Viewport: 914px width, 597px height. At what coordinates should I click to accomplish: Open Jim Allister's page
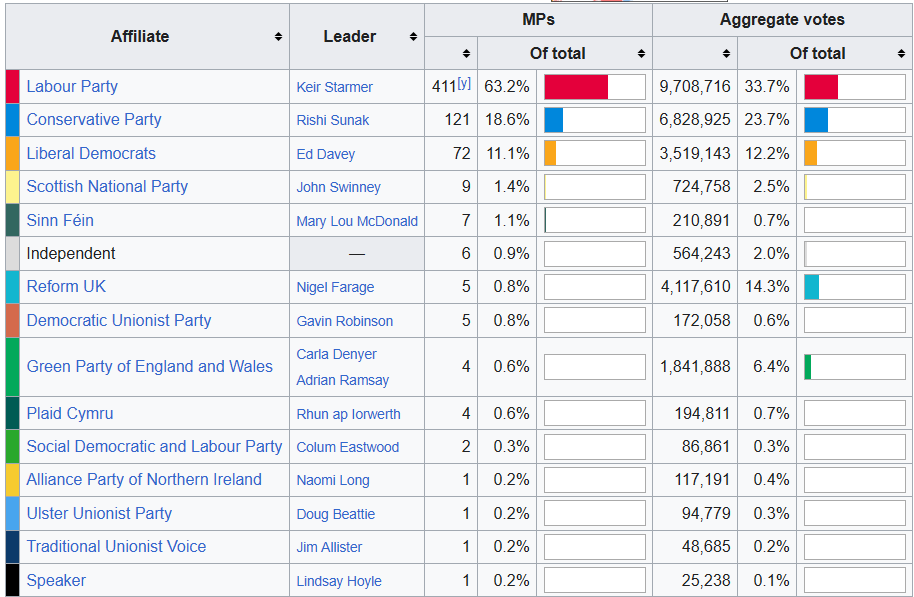[x=329, y=547]
